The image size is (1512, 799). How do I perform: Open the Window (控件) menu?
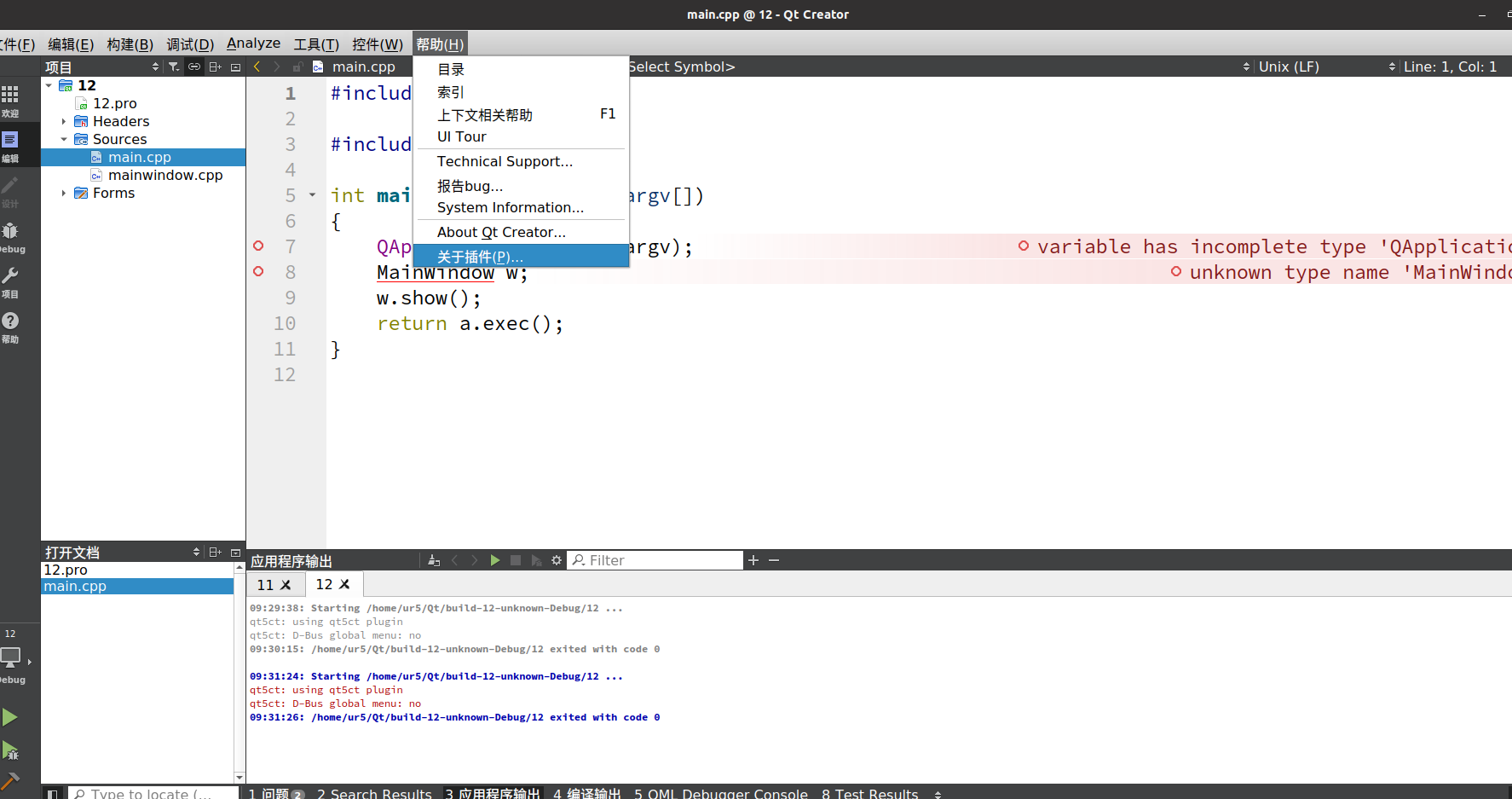coord(378,44)
